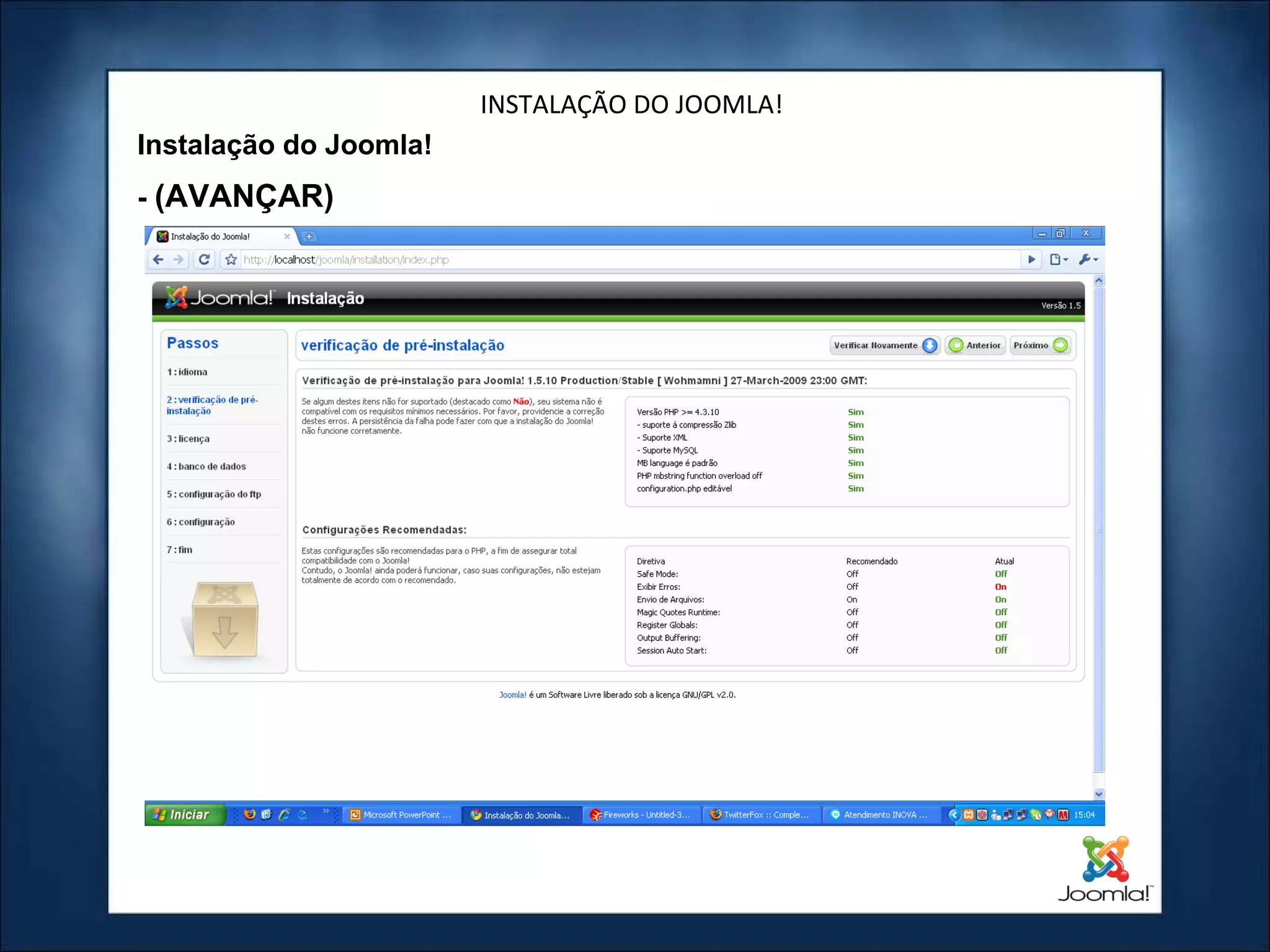The image size is (1270, 952).
Task: Advance with the Próximo button
Action: coord(1040,345)
